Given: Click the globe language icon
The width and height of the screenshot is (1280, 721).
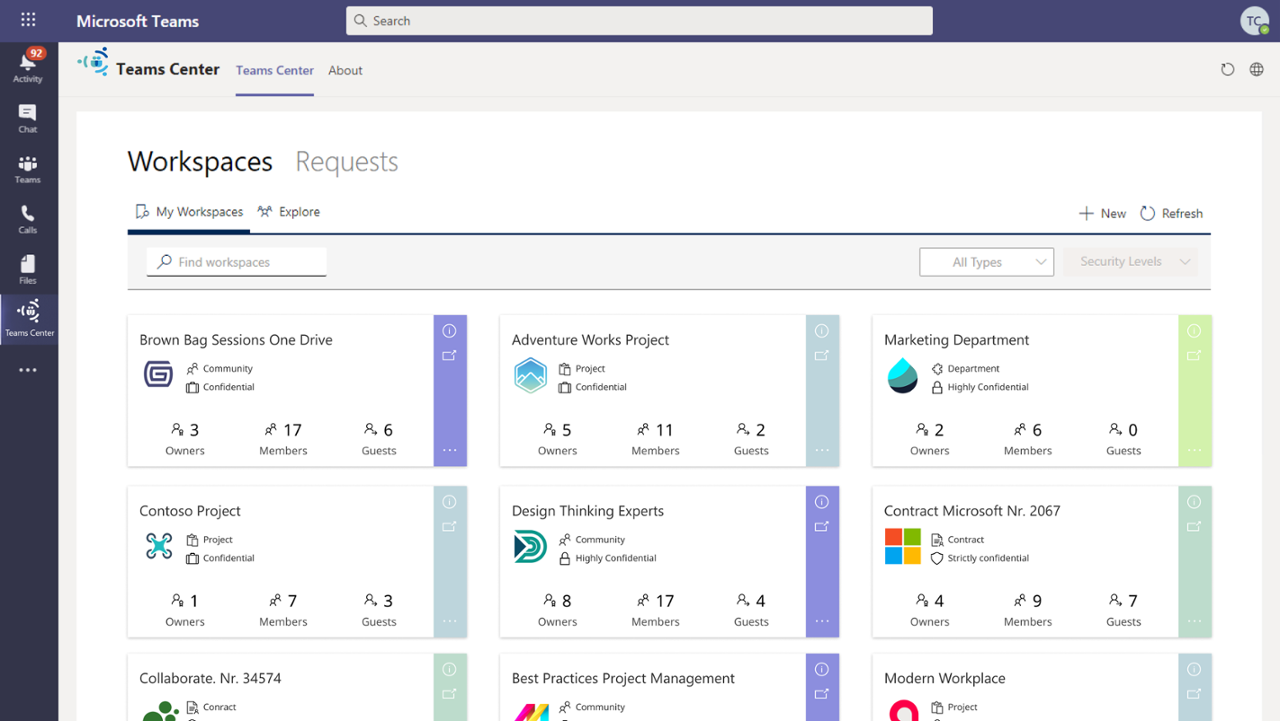Looking at the screenshot, I should click(1256, 69).
